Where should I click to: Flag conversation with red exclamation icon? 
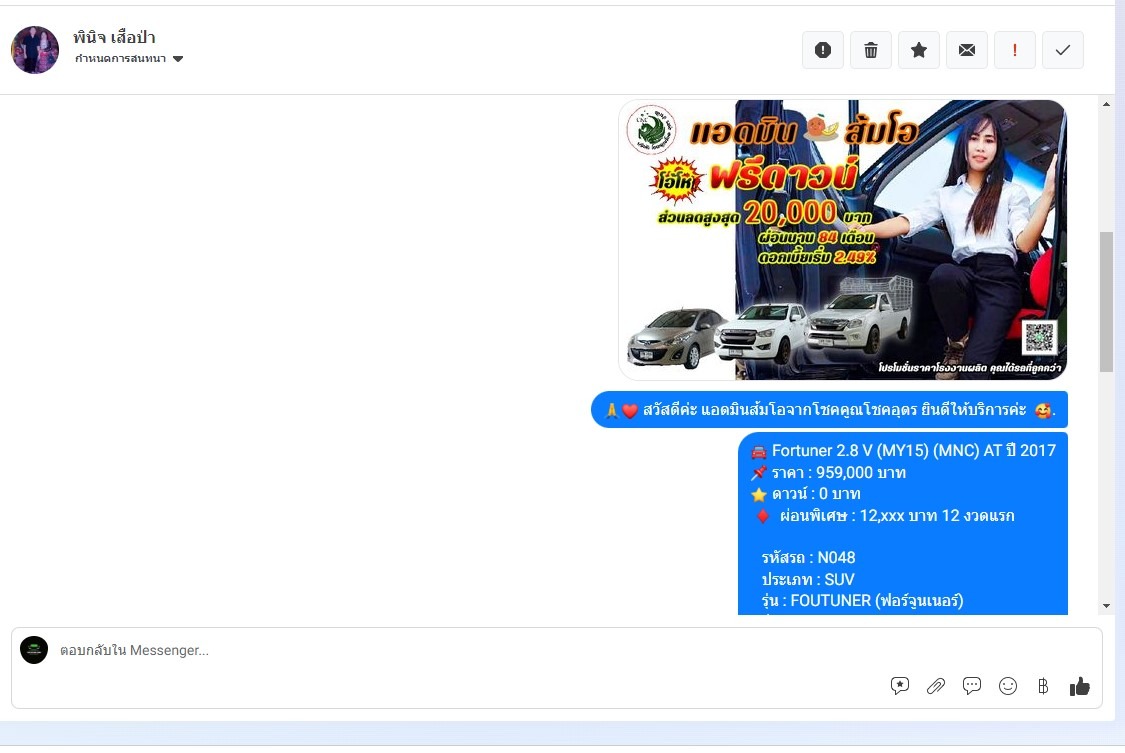pos(1015,50)
